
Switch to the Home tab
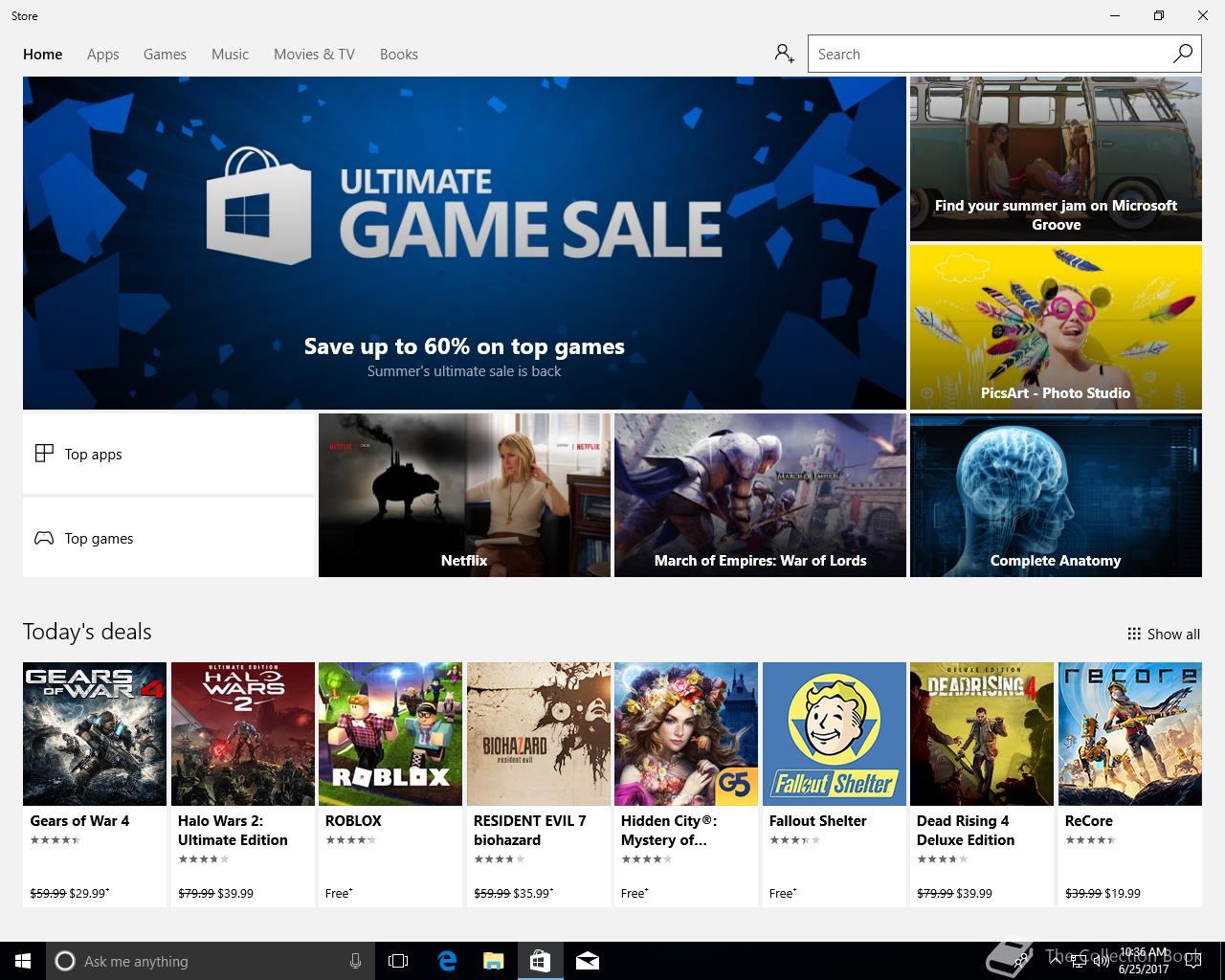[x=43, y=55]
